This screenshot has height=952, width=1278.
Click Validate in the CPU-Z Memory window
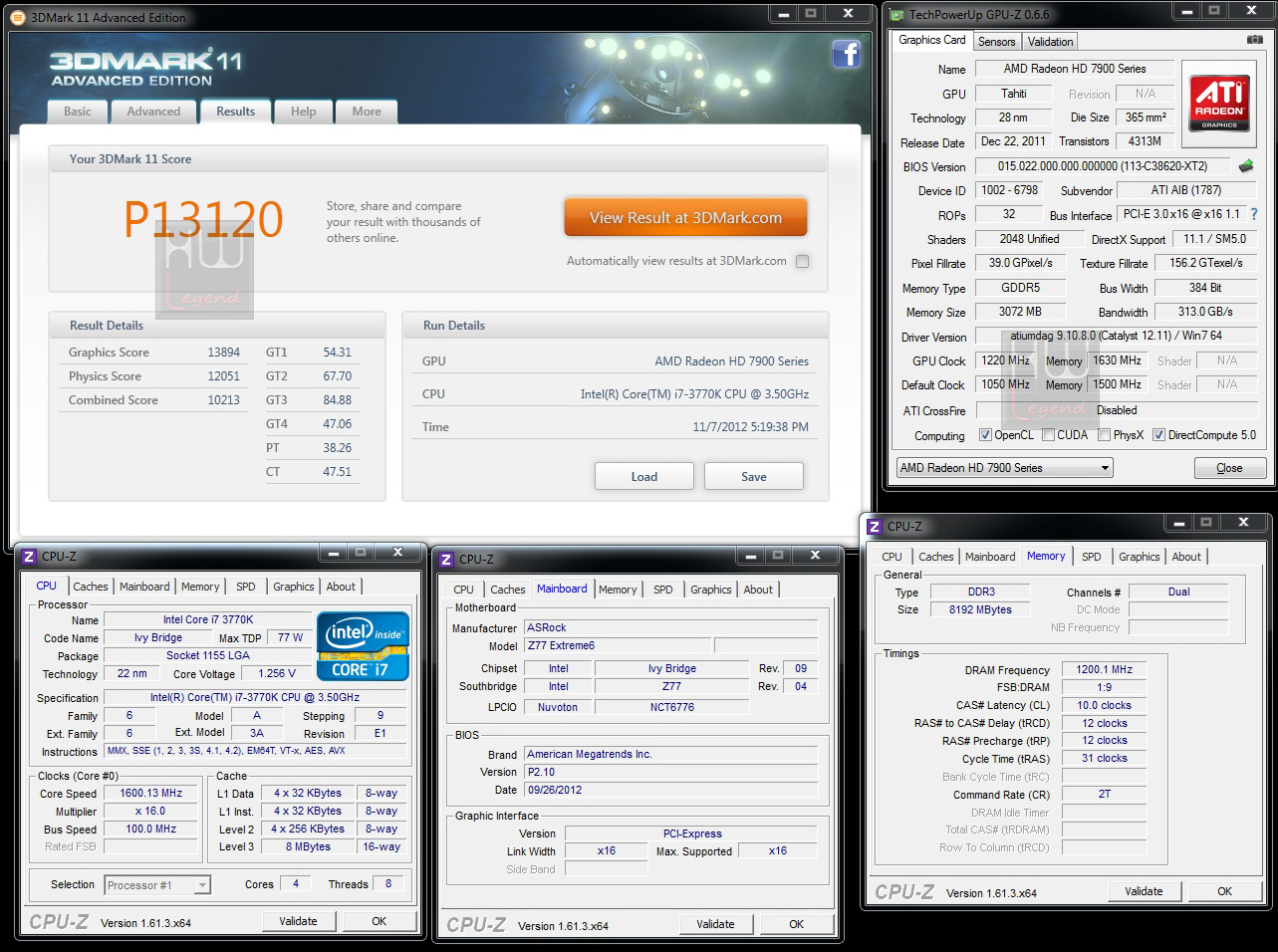click(1144, 891)
